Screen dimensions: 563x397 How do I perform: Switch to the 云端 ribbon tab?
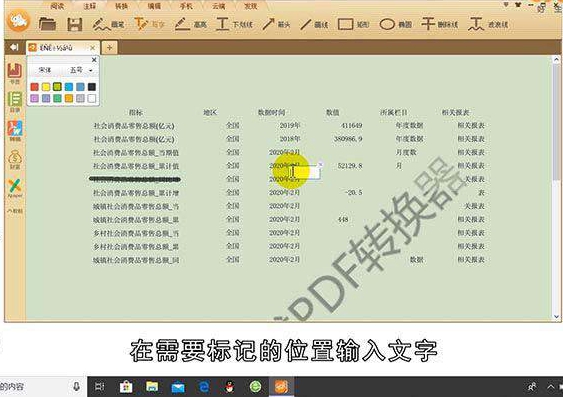point(218,6)
